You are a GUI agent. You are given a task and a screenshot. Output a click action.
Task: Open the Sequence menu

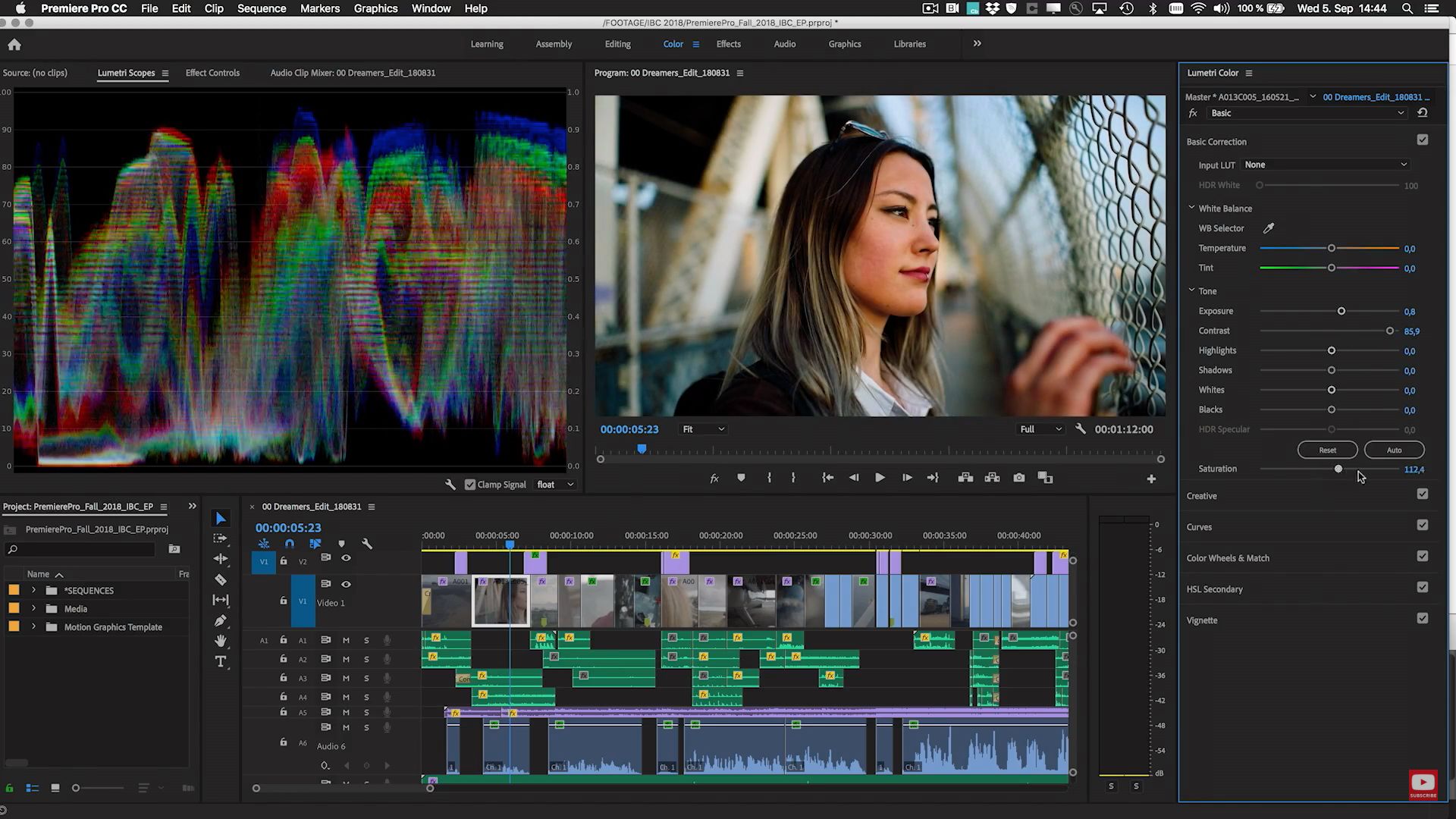261,8
